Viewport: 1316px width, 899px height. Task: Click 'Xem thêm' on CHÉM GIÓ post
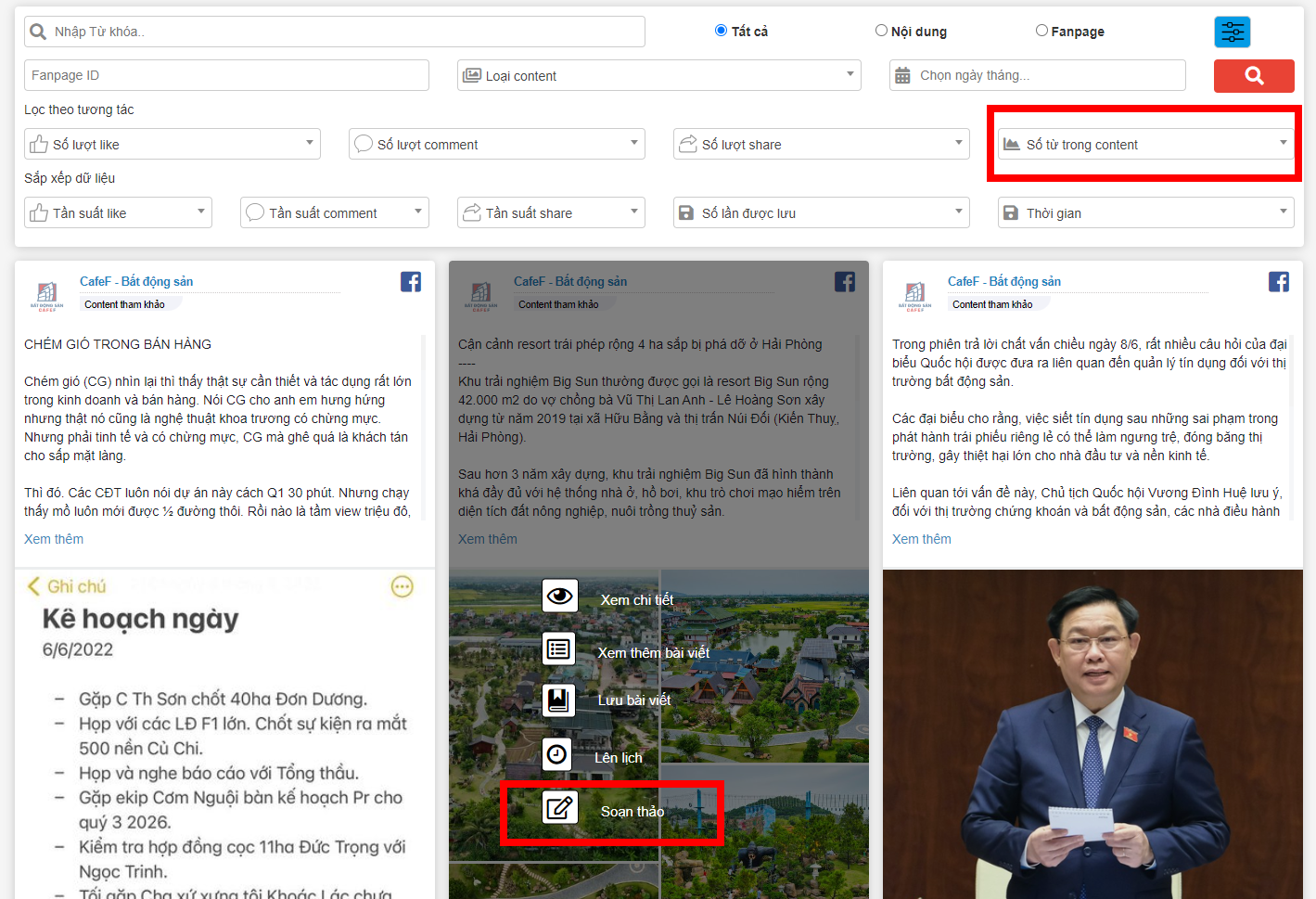point(54,539)
